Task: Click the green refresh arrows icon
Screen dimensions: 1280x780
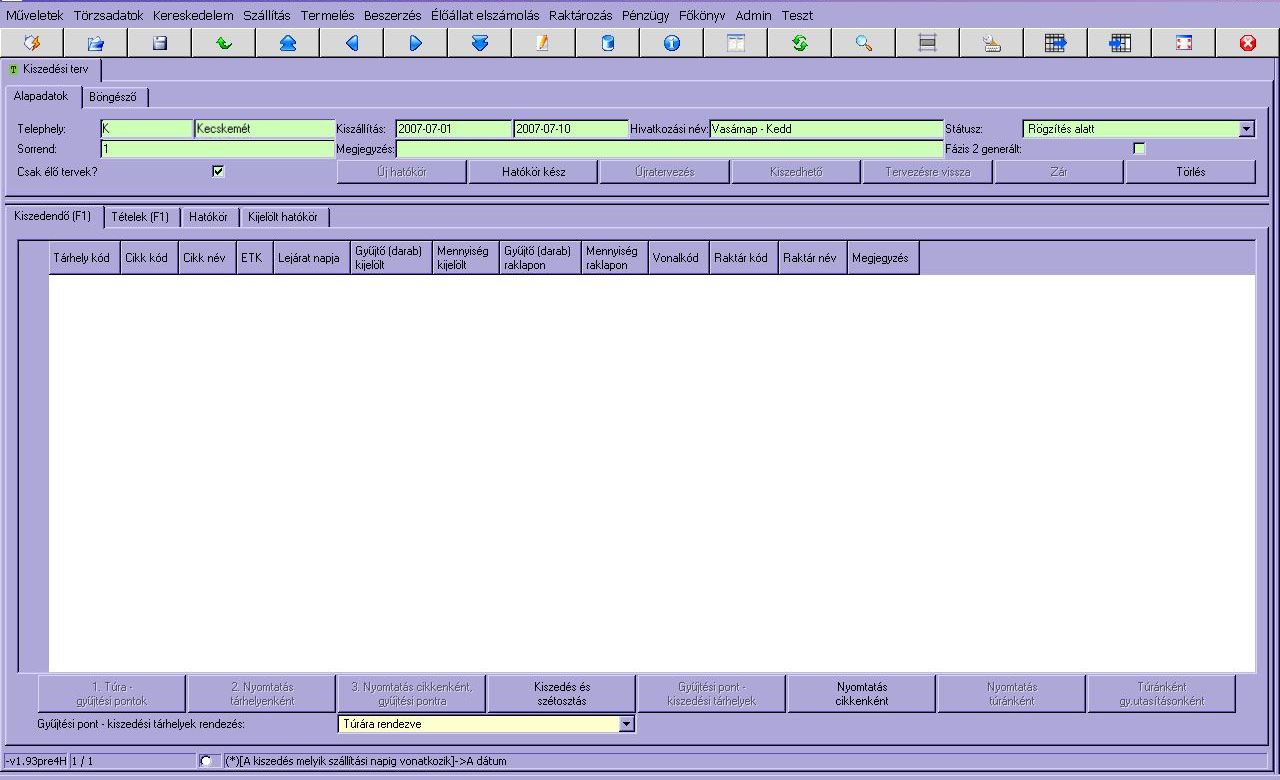Action: click(800, 43)
